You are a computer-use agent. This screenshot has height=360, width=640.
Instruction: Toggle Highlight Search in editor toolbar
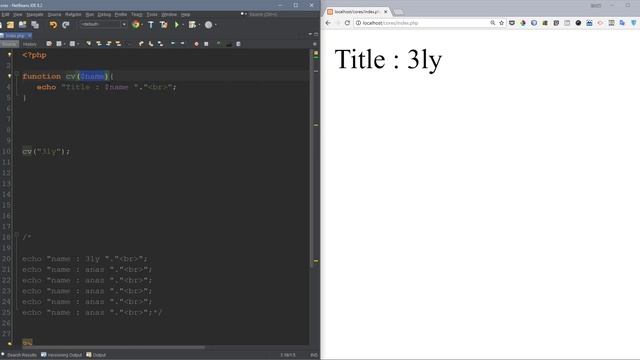click(x=118, y=44)
